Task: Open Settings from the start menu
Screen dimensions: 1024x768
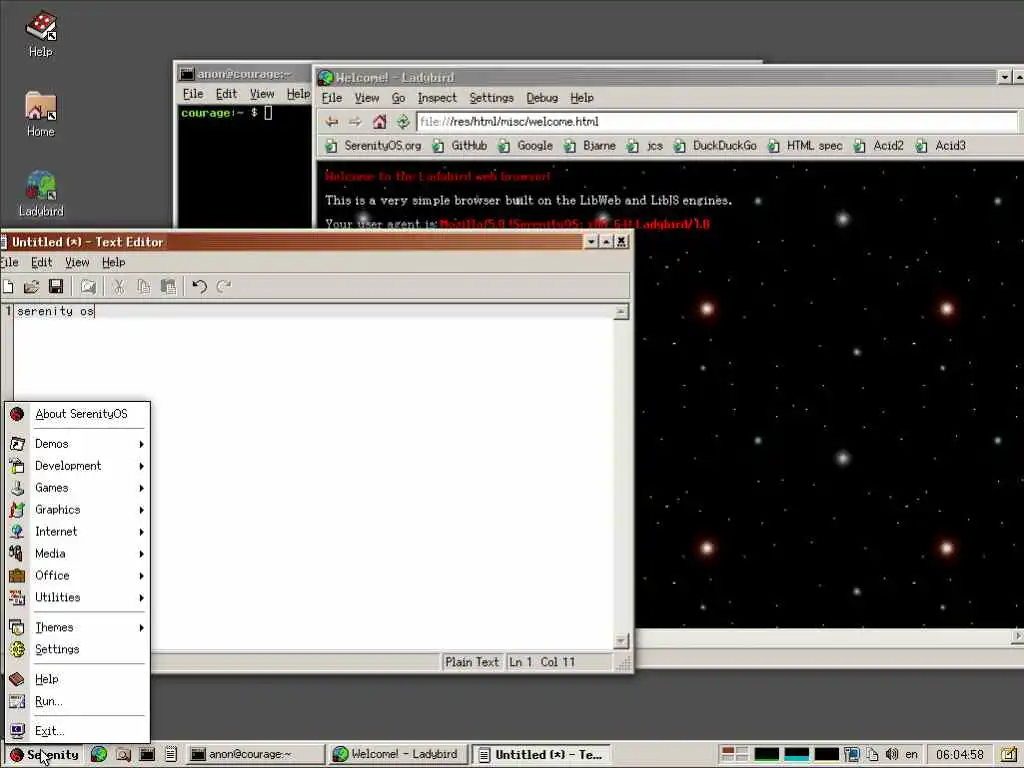Action: coord(77,649)
